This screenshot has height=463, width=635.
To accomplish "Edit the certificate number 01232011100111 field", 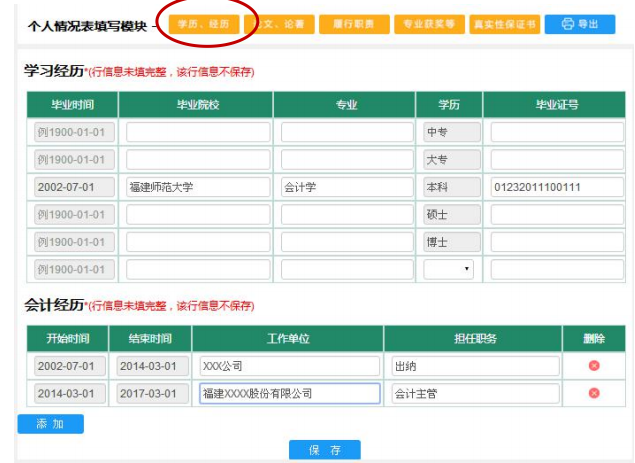I will 557,187.
